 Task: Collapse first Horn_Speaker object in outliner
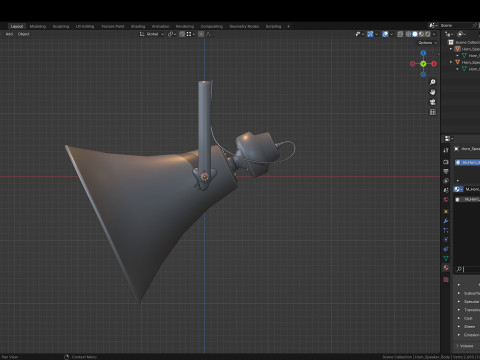[x=451, y=49]
